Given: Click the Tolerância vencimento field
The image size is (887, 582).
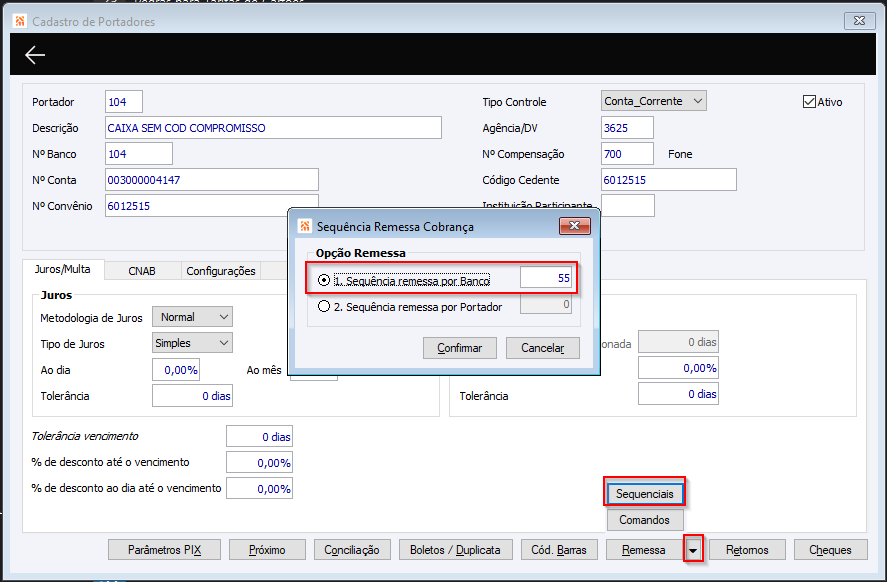Looking at the screenshot, I should [x=259, y=437].
